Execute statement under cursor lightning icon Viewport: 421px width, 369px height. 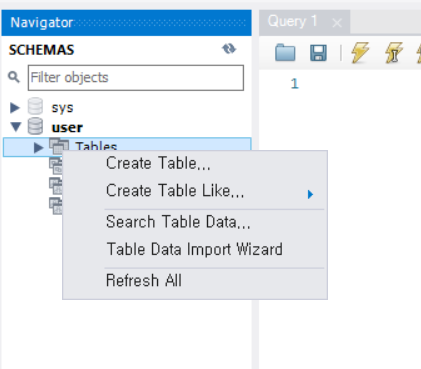click(393, 53)
